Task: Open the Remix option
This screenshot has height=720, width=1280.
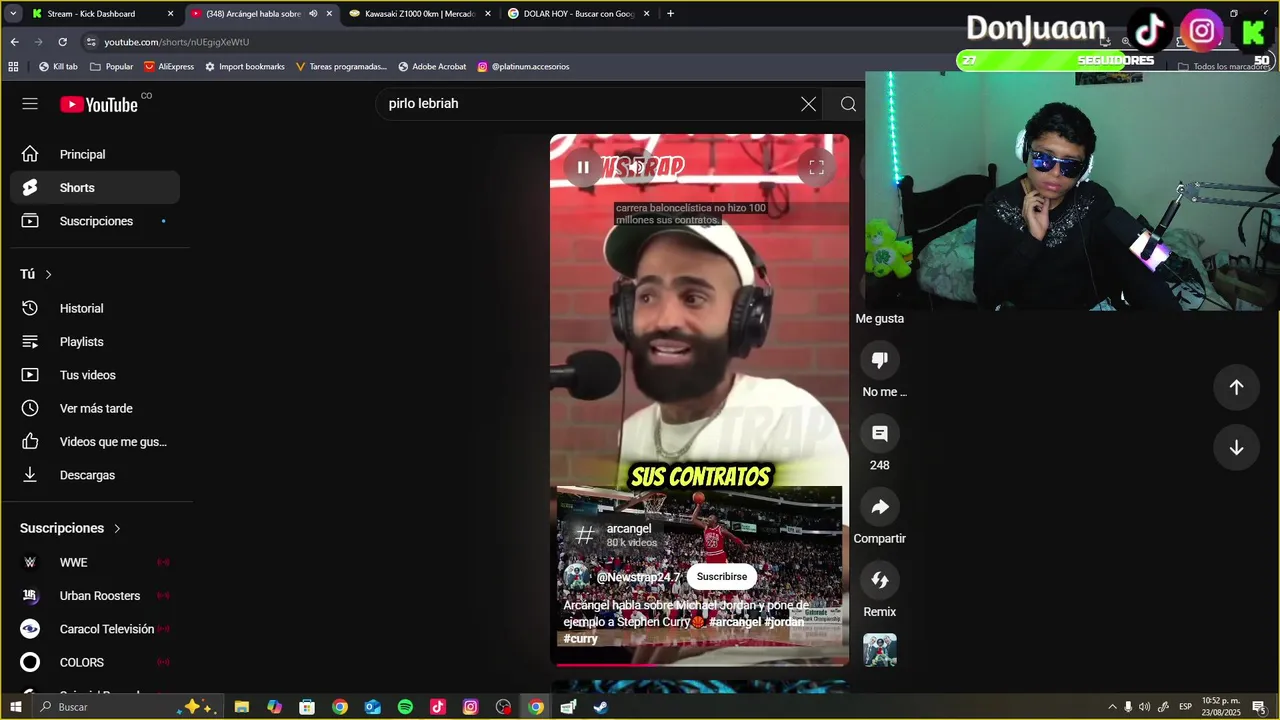Action: (x=880, y=580)
